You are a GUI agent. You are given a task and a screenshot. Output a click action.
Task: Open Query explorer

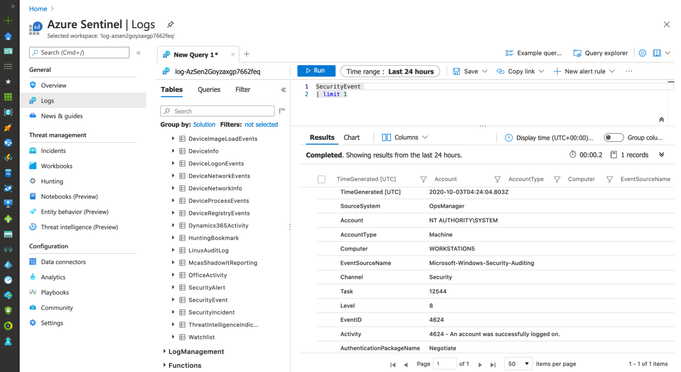click(x=600, y=53)
